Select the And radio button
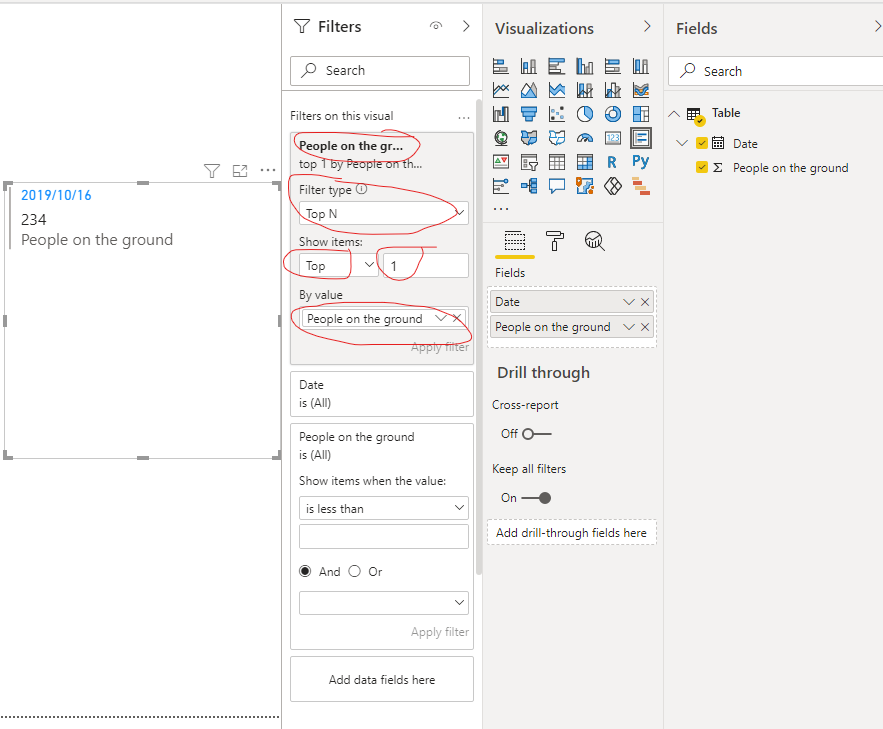 pos(305,571)
